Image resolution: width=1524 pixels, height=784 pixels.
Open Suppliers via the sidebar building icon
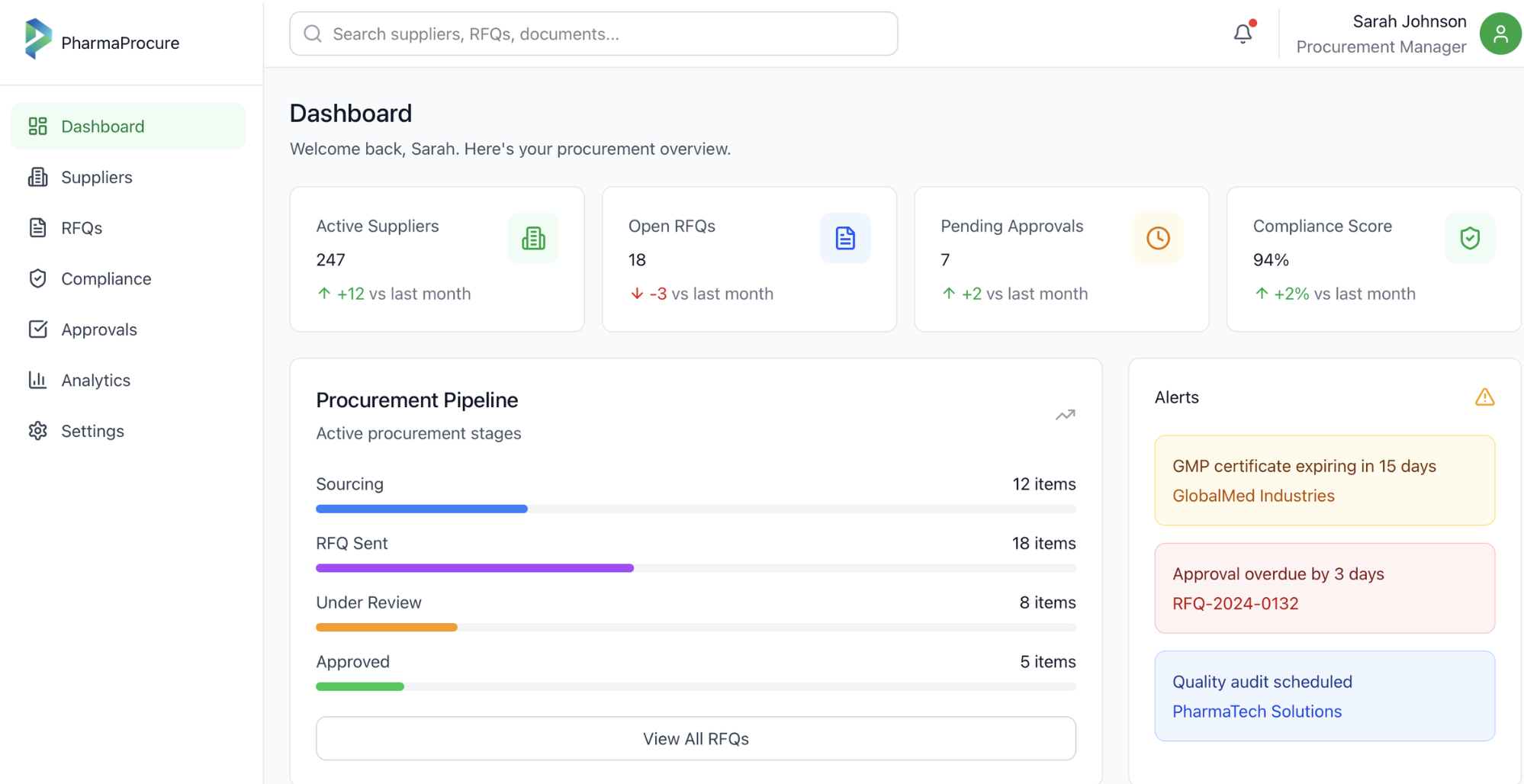(x=37, y=176)
